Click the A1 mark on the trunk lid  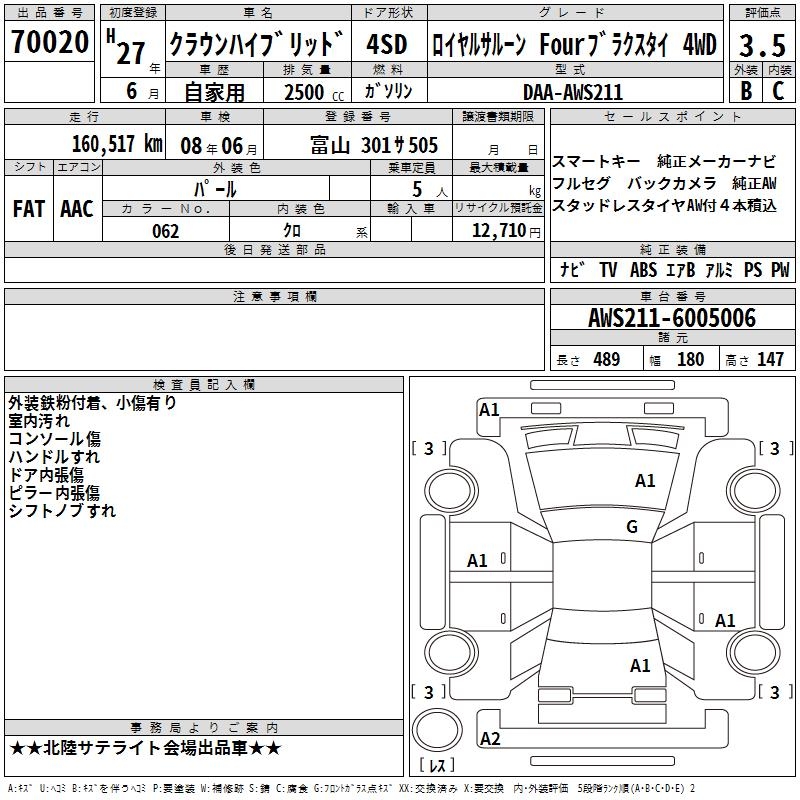[x=640, y=665]
